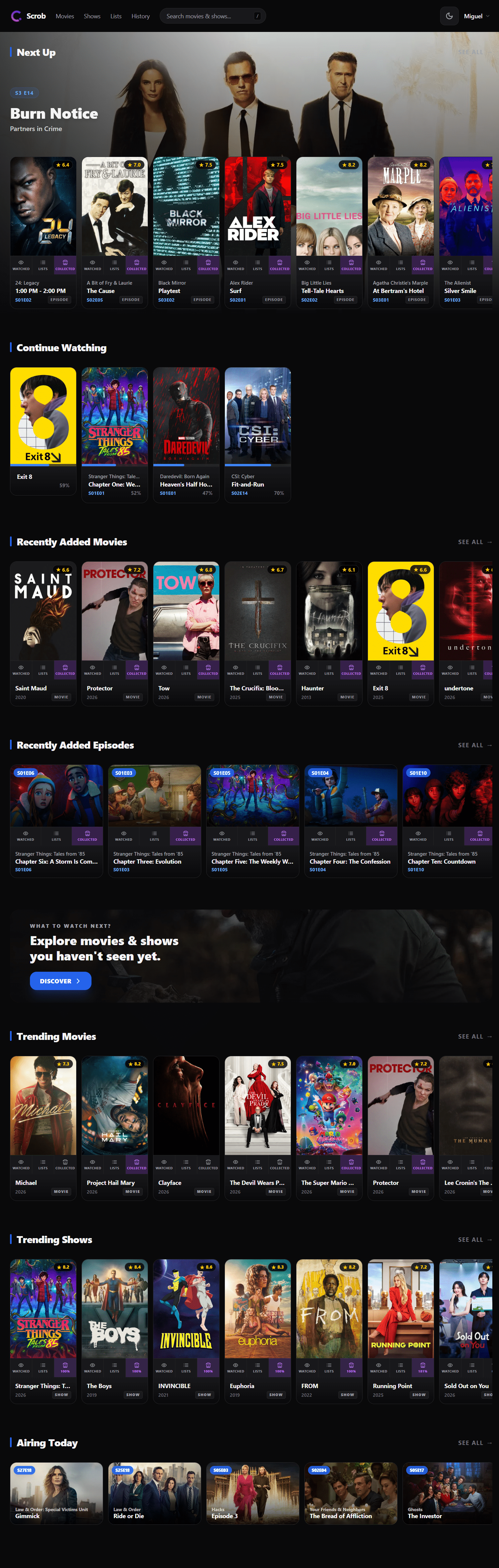Open Lists for Saint Maud
The height and width of the screenshot is (1568, 499).
point(43,669)
